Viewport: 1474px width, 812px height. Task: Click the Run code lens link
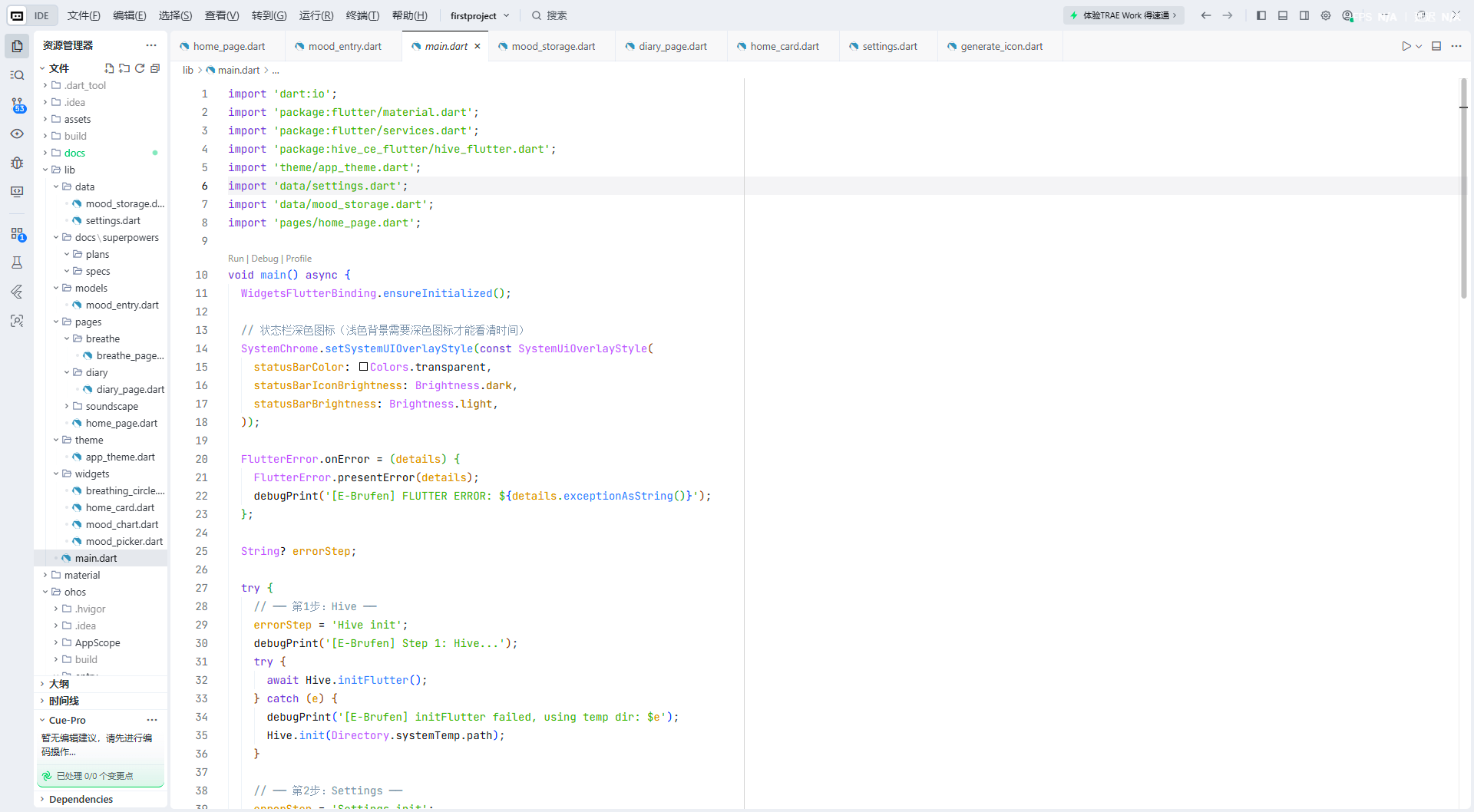point(236,259)
